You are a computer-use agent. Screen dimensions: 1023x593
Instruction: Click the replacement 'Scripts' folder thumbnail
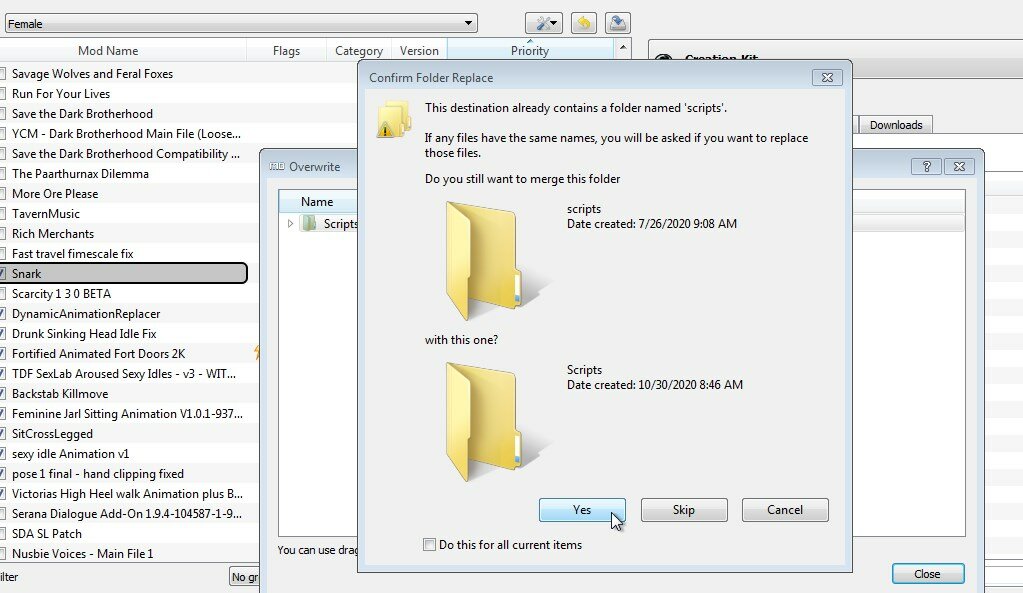(496, 421)
